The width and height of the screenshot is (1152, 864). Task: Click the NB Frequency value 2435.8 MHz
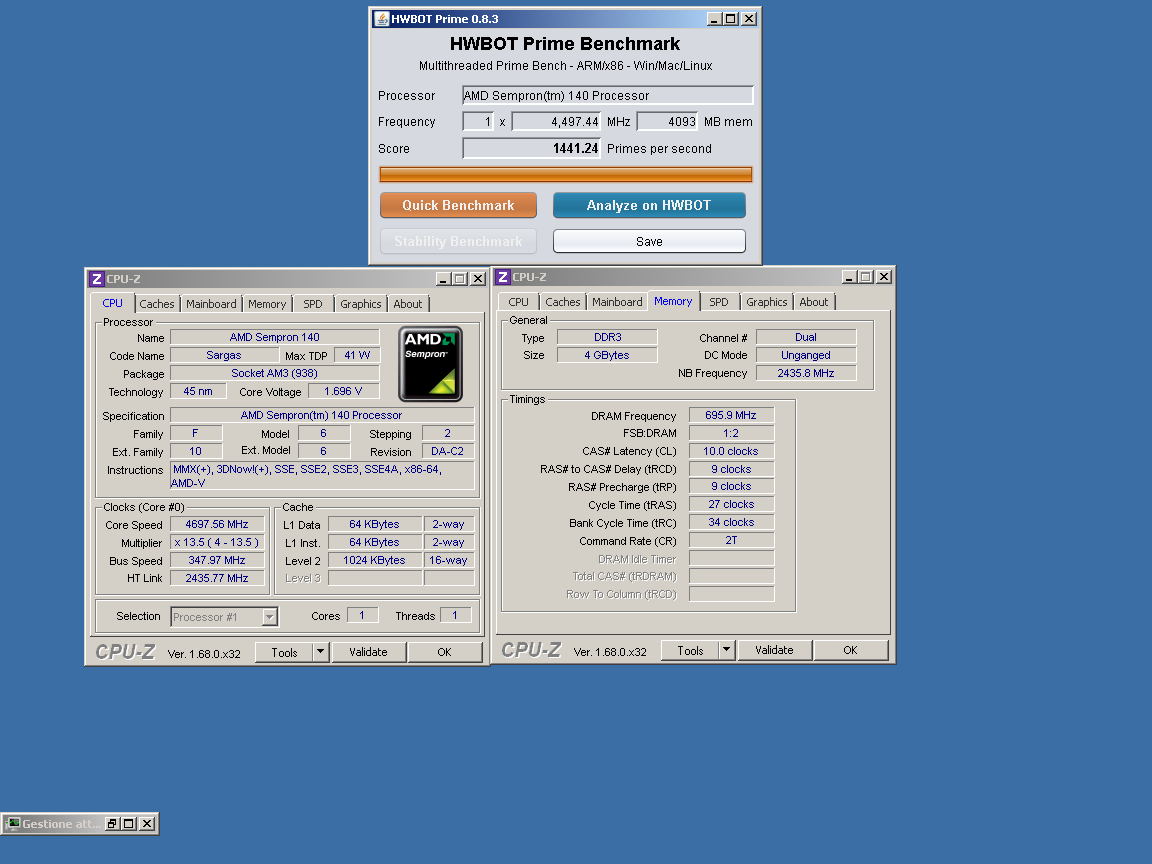point(806,373)
